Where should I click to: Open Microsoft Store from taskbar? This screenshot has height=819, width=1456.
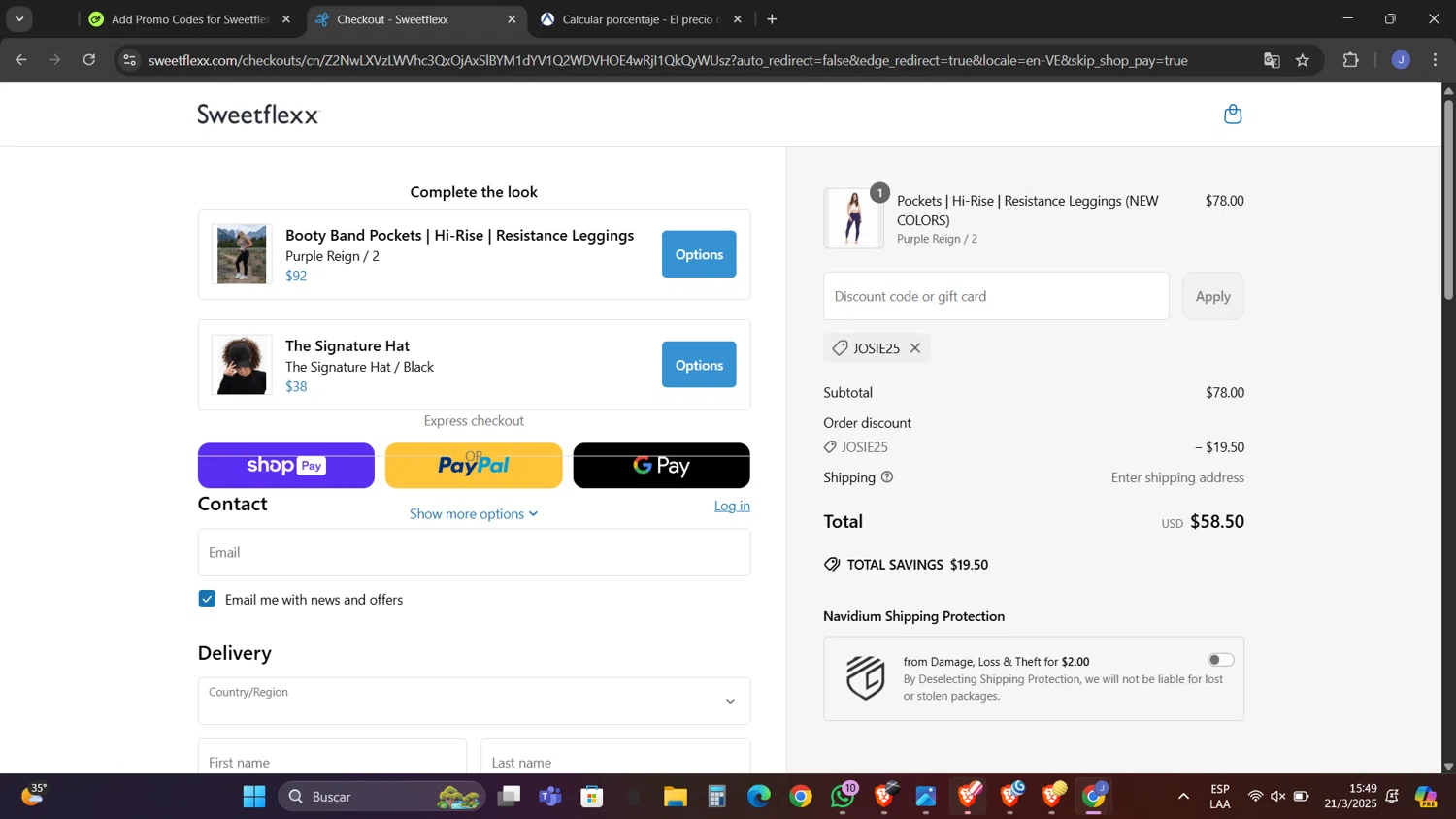pyautogui.click(x=592, y=797)
